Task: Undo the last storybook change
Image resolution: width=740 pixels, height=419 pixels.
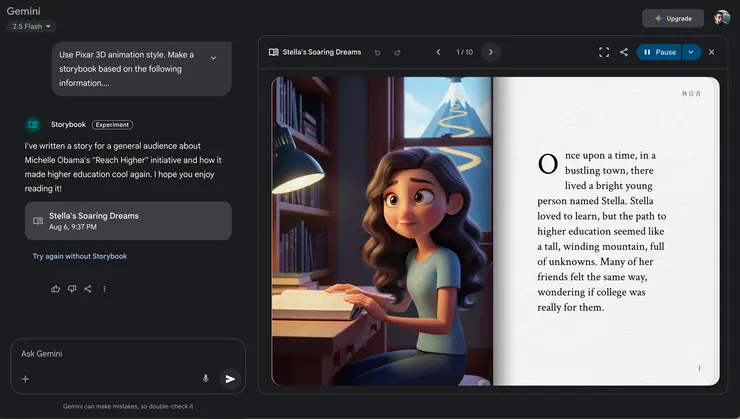Action: point(378,52)
